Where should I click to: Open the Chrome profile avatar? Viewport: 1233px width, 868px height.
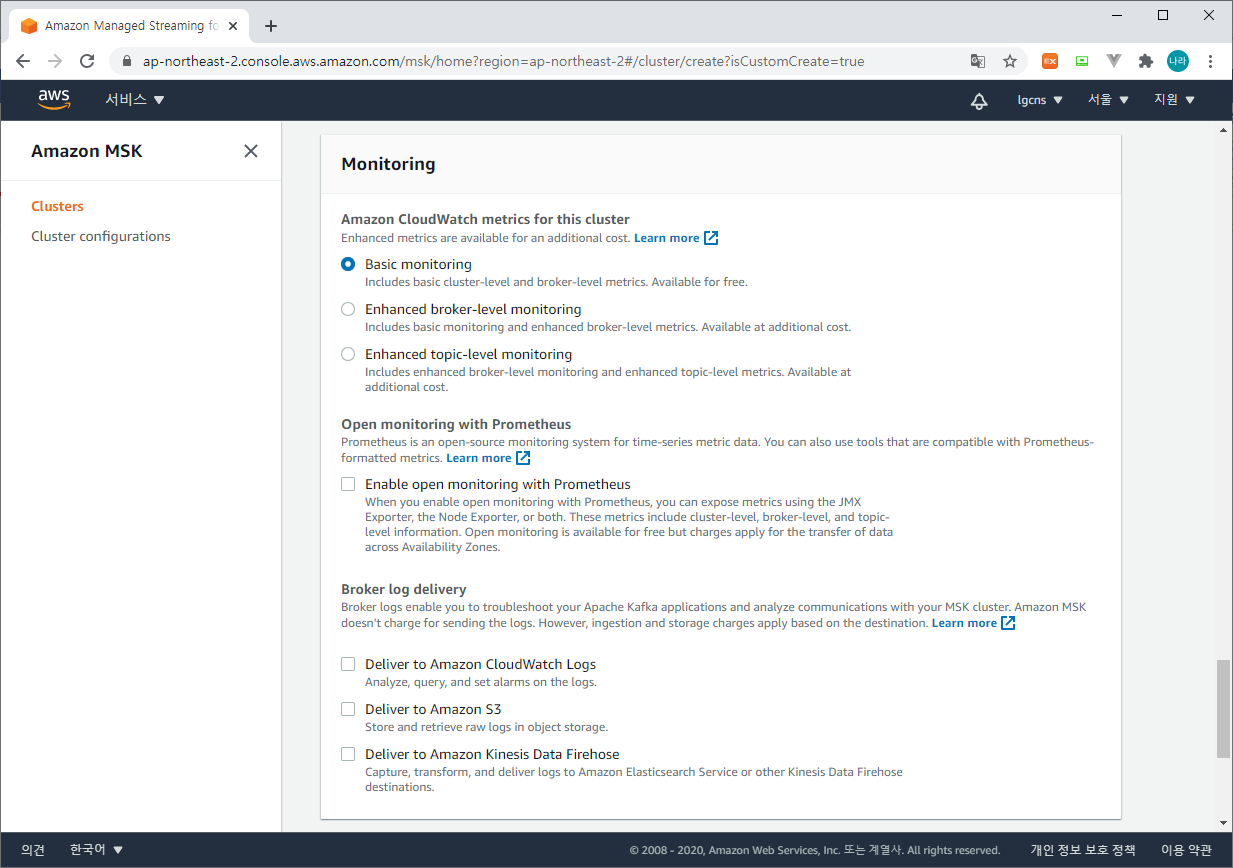[1178, 61]
